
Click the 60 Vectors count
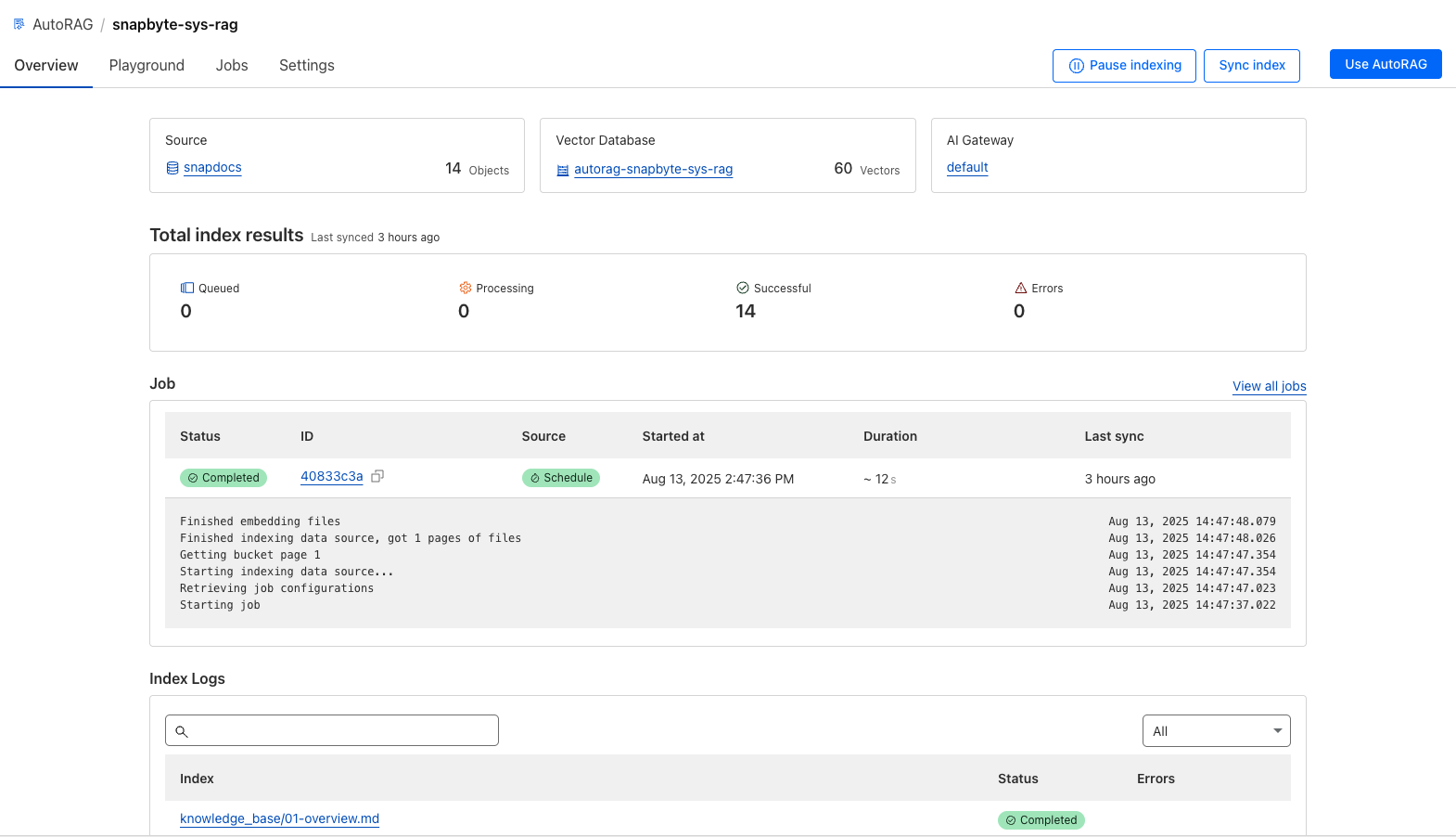pos(867,169)
